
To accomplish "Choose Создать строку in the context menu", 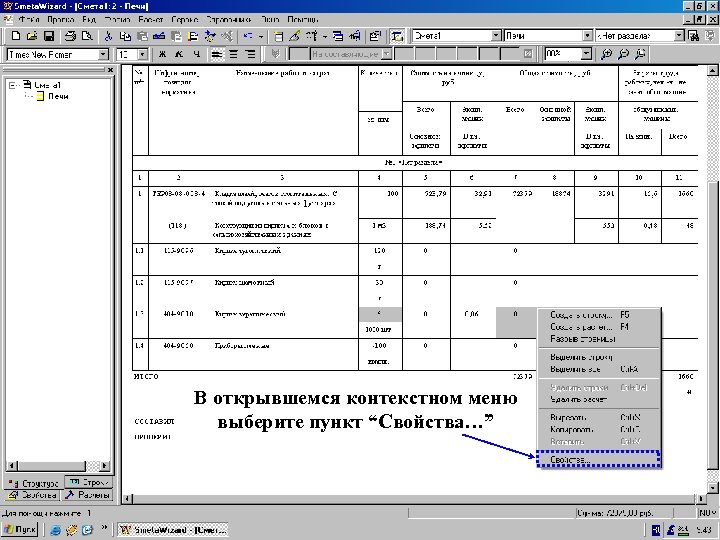I will [x=599, y=315].
